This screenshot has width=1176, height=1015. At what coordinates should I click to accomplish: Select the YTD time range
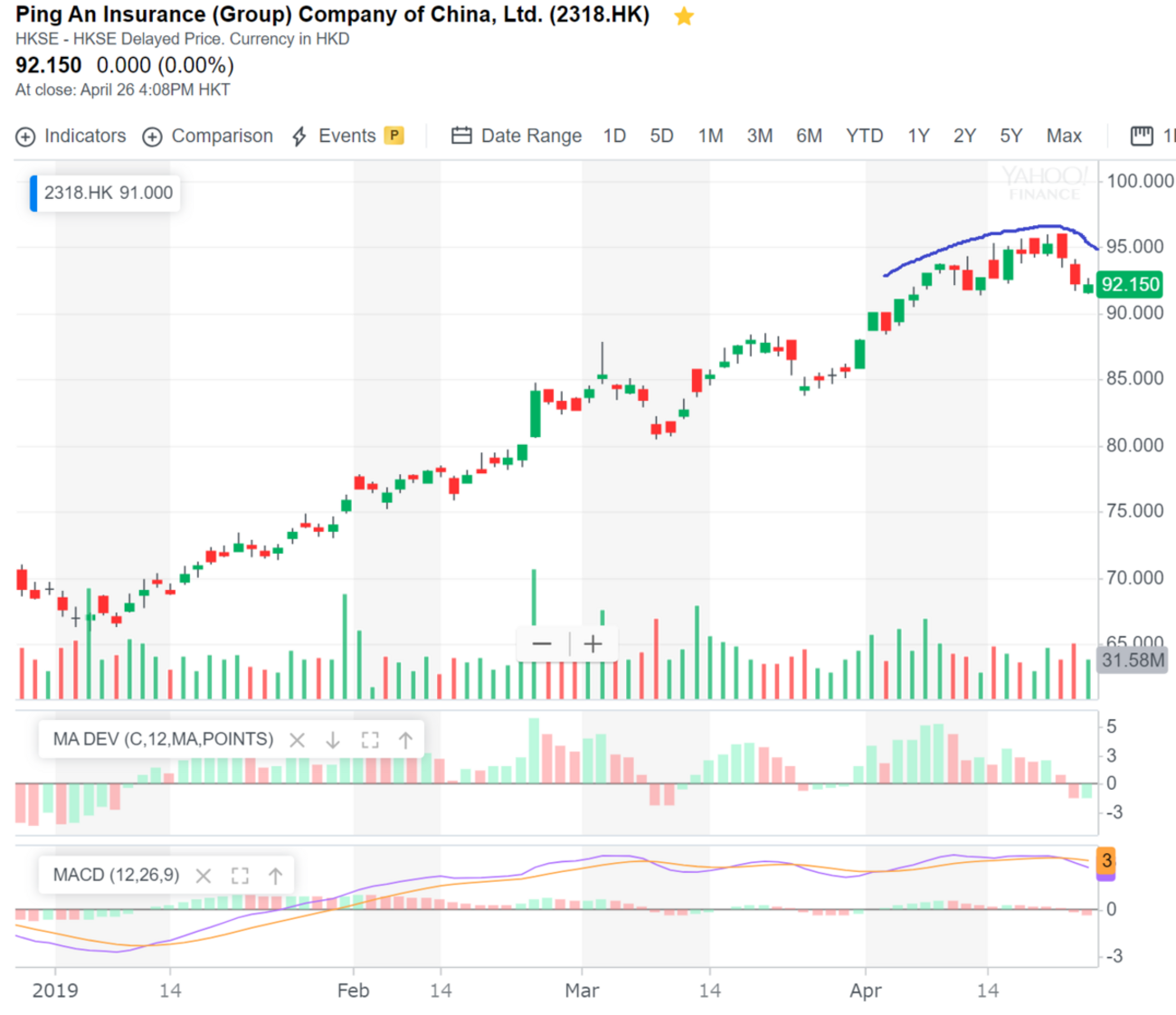pos(864,136)
